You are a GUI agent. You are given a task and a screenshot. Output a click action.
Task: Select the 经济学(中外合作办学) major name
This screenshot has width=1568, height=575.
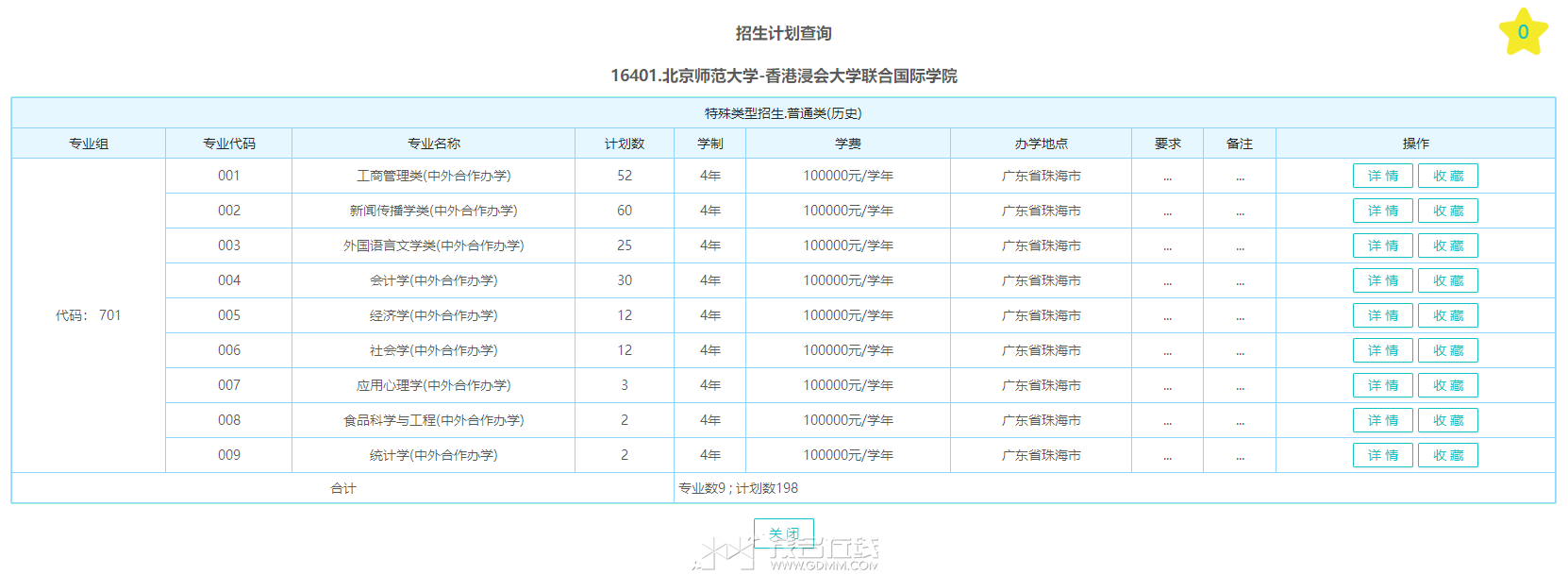[434, 315]
